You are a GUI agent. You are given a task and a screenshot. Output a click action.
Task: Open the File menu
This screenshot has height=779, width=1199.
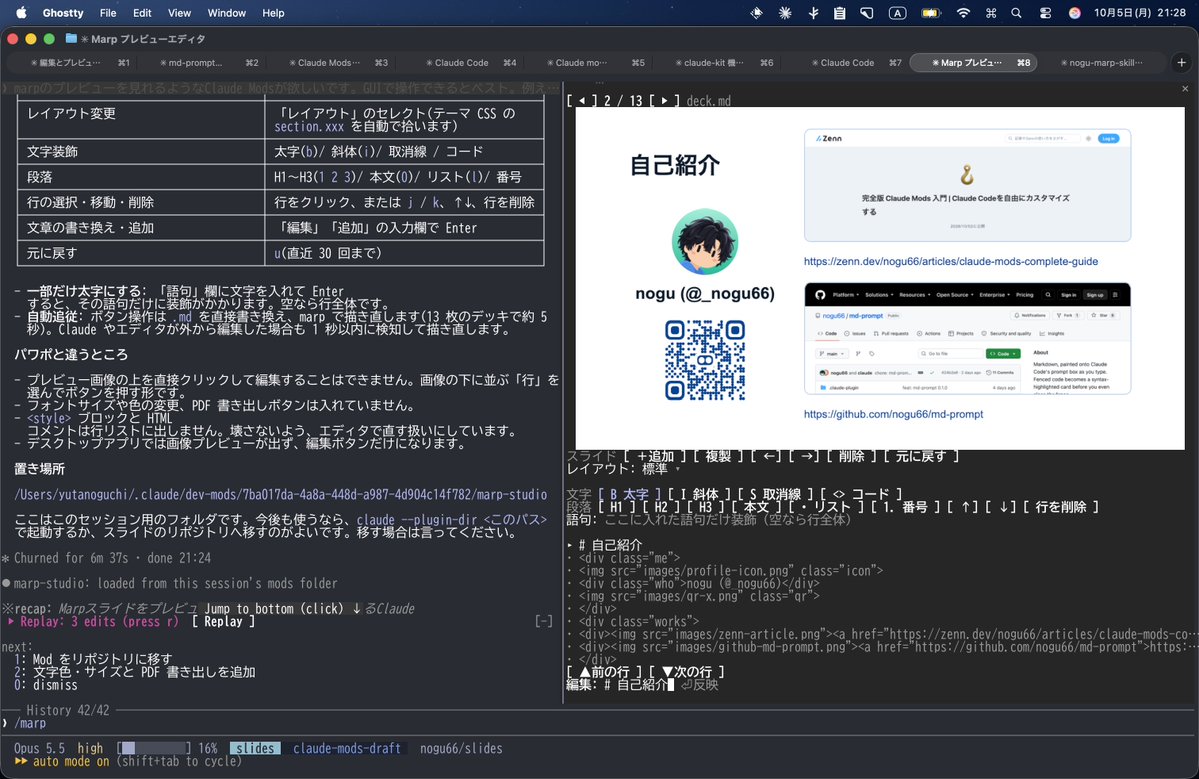click(108, 12)
